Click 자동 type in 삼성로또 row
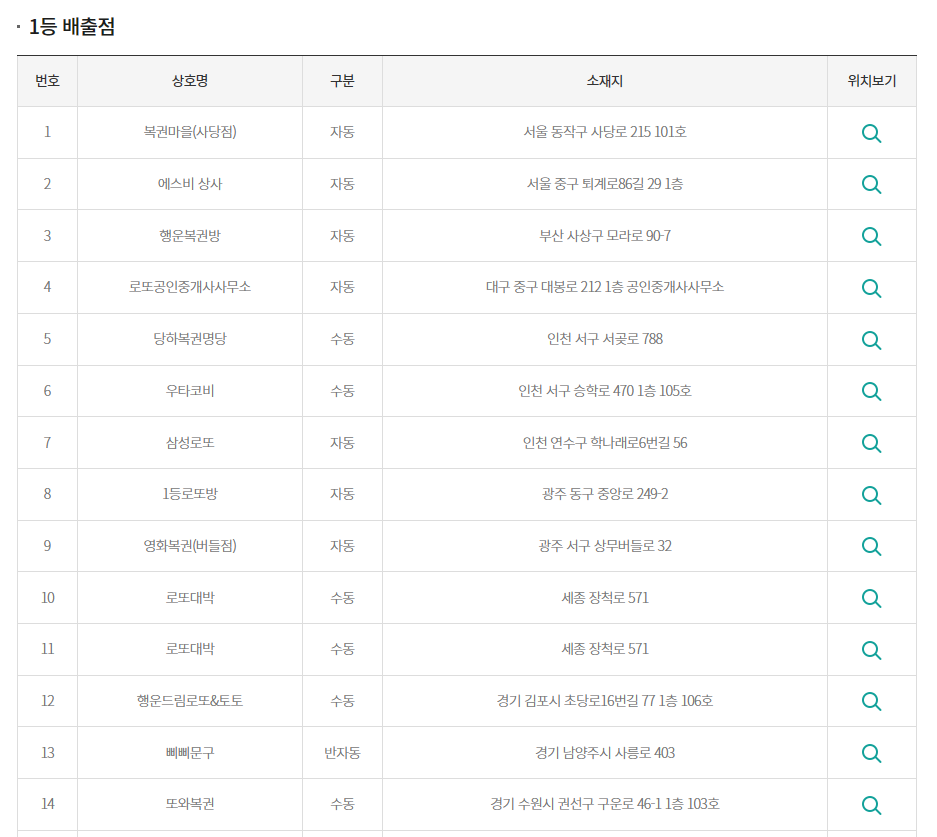The width and height of the screenshot is (937, 837). 342,443
